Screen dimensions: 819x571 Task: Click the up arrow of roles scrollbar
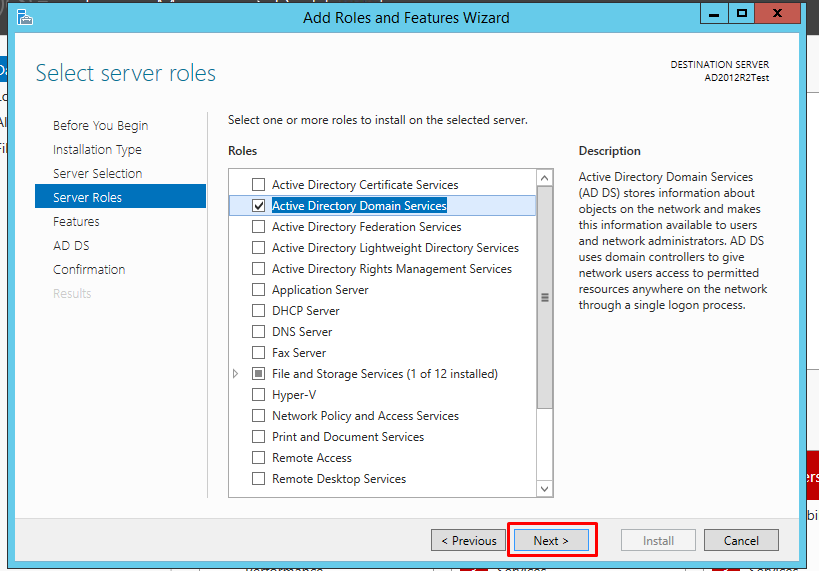(544, 178)
